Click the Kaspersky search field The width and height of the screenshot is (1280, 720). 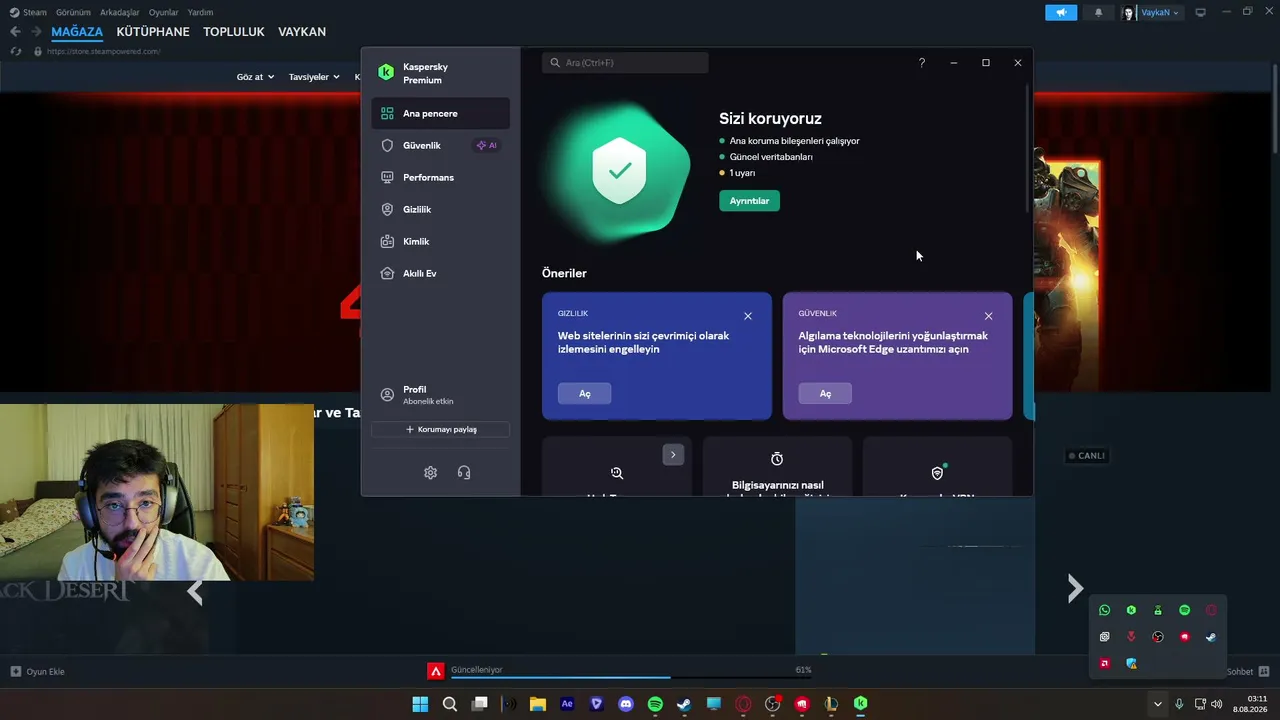[x=625, y=63]
